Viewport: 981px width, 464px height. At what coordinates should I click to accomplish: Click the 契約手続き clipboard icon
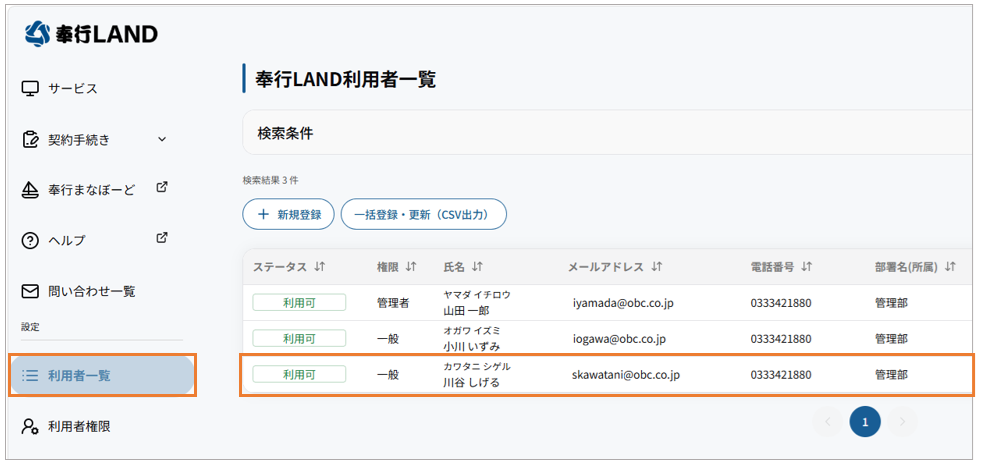[30, 139]
